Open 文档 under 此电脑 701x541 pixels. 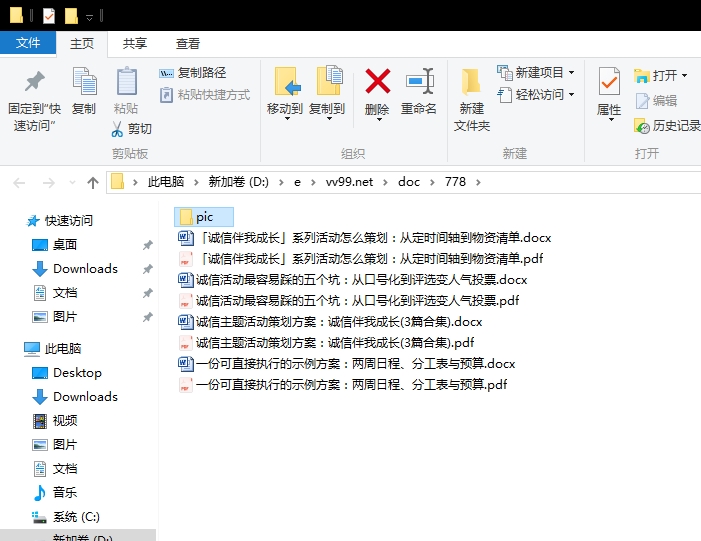[55, 469]
